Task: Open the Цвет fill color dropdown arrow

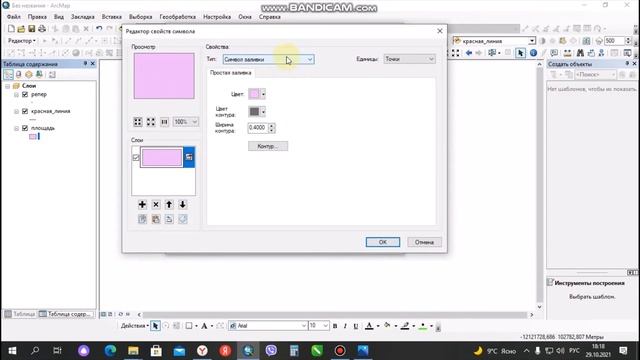Action: (263, 94)
